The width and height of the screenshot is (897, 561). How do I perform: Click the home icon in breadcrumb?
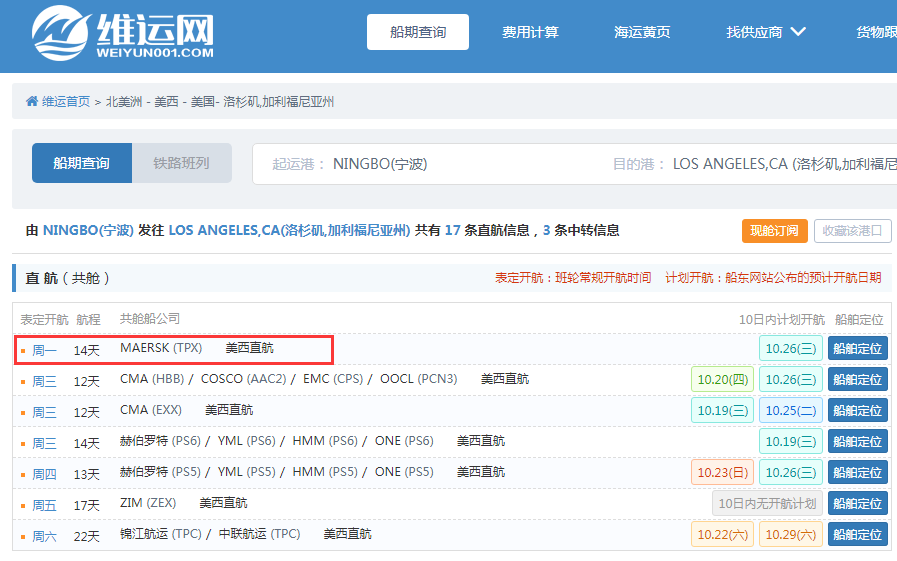(x=32, y=102)
